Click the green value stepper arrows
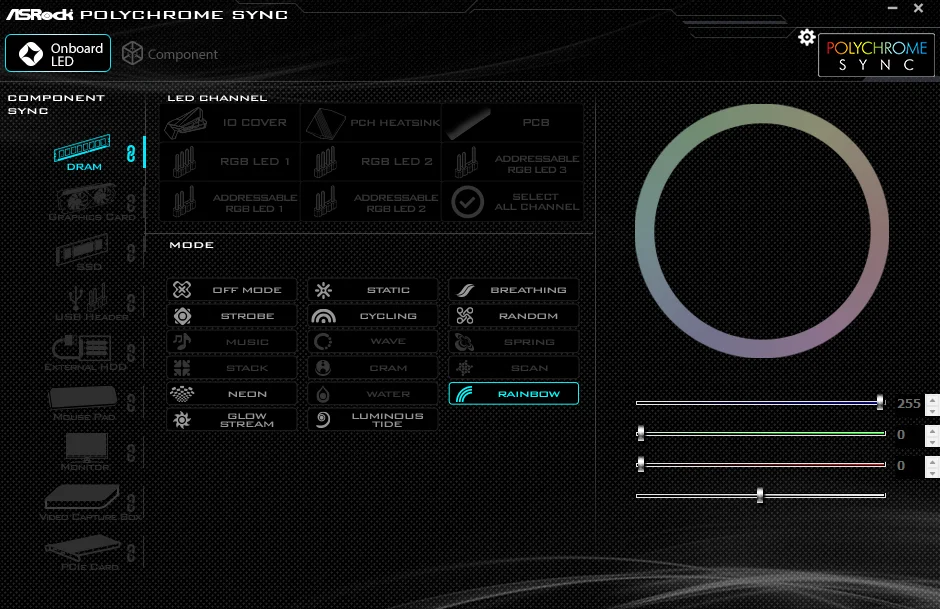Screen dimensions: 940x609 [x=932, y=435]
